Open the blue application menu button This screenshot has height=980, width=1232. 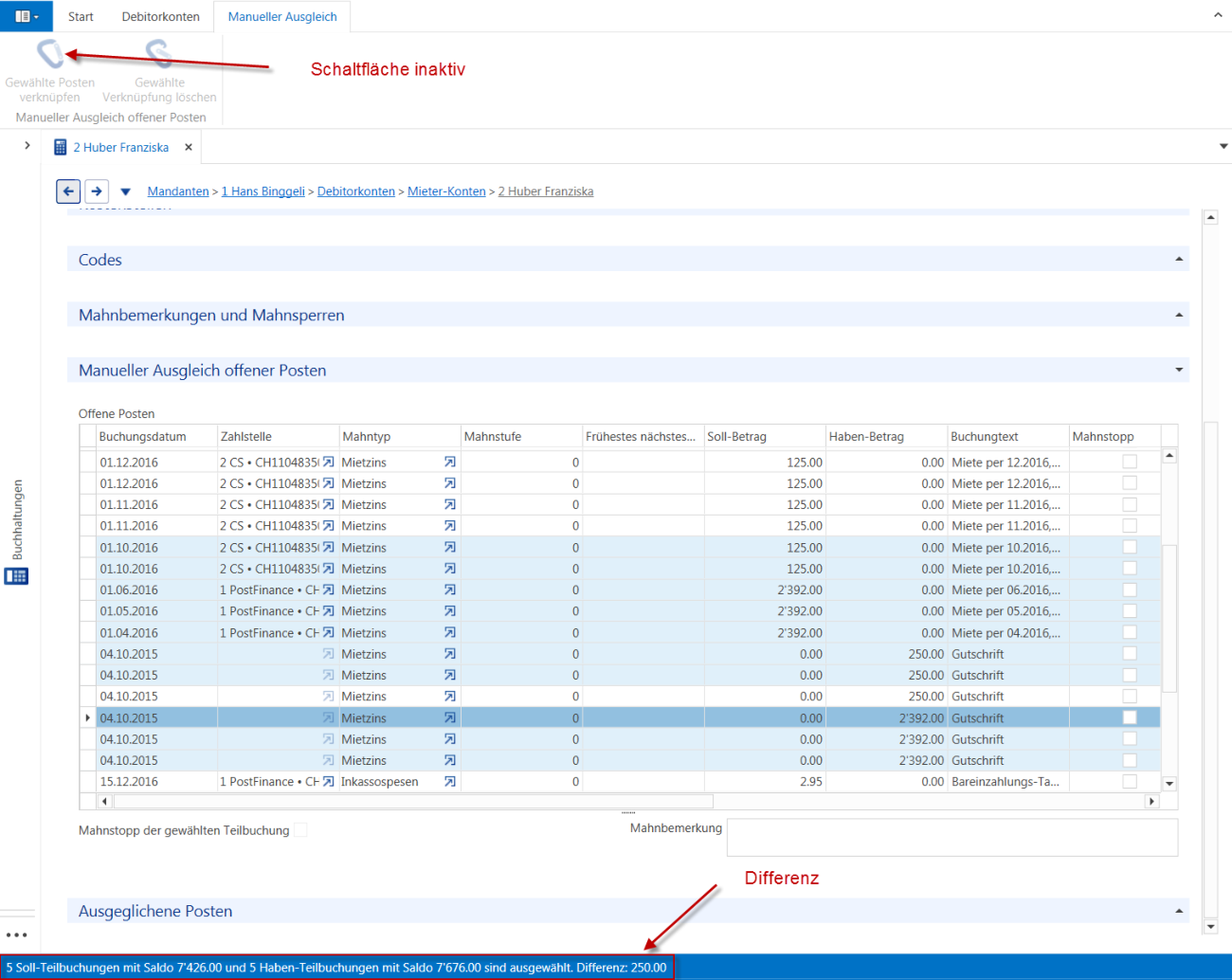pos(27,16)
